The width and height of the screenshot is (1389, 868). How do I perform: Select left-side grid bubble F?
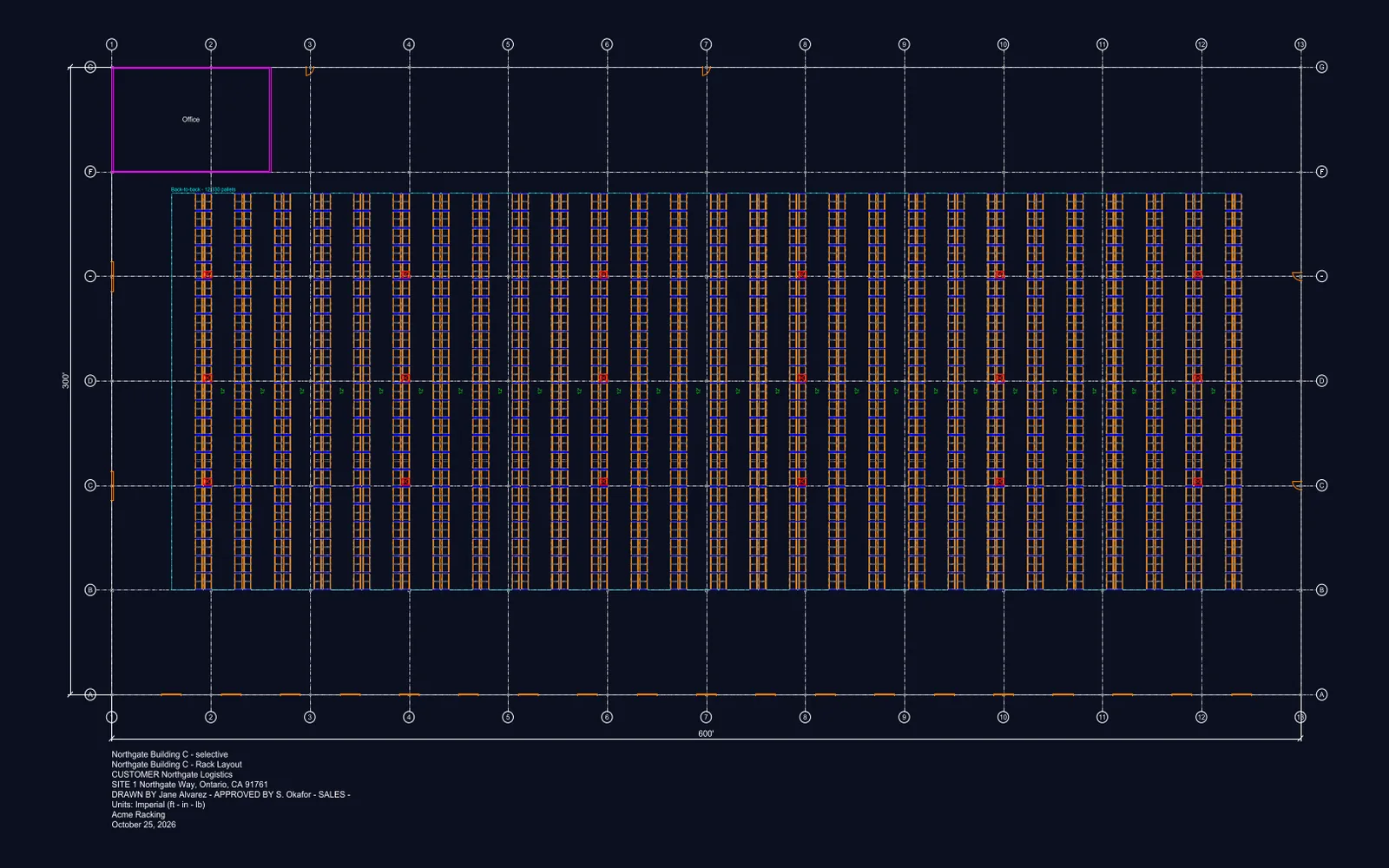(90, 172)
